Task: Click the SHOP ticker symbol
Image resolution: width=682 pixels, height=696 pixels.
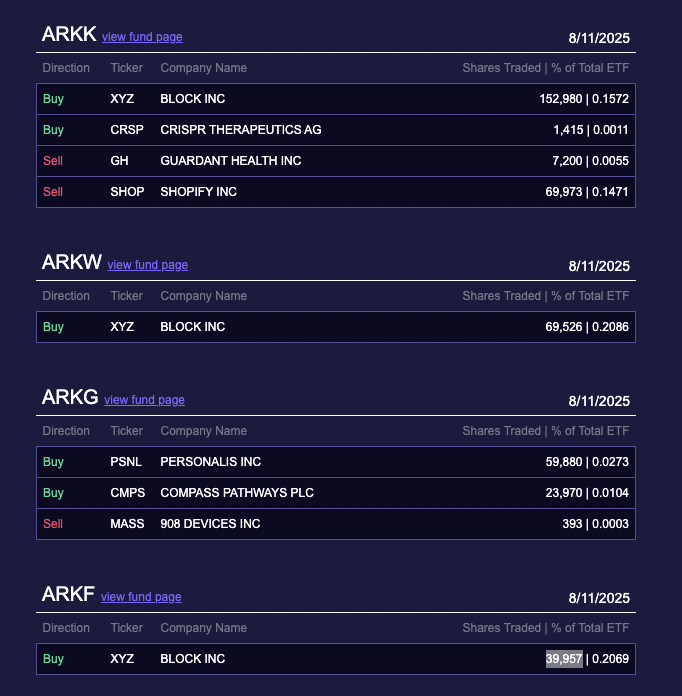Action: (x=127, y=192)
